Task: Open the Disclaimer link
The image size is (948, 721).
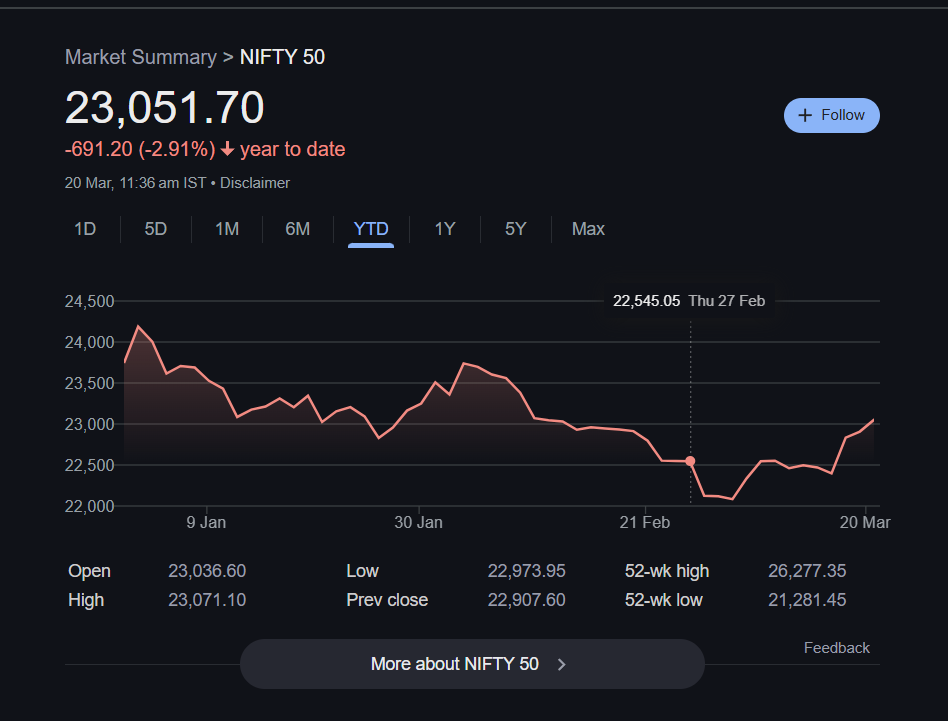Action: [255, 183]
